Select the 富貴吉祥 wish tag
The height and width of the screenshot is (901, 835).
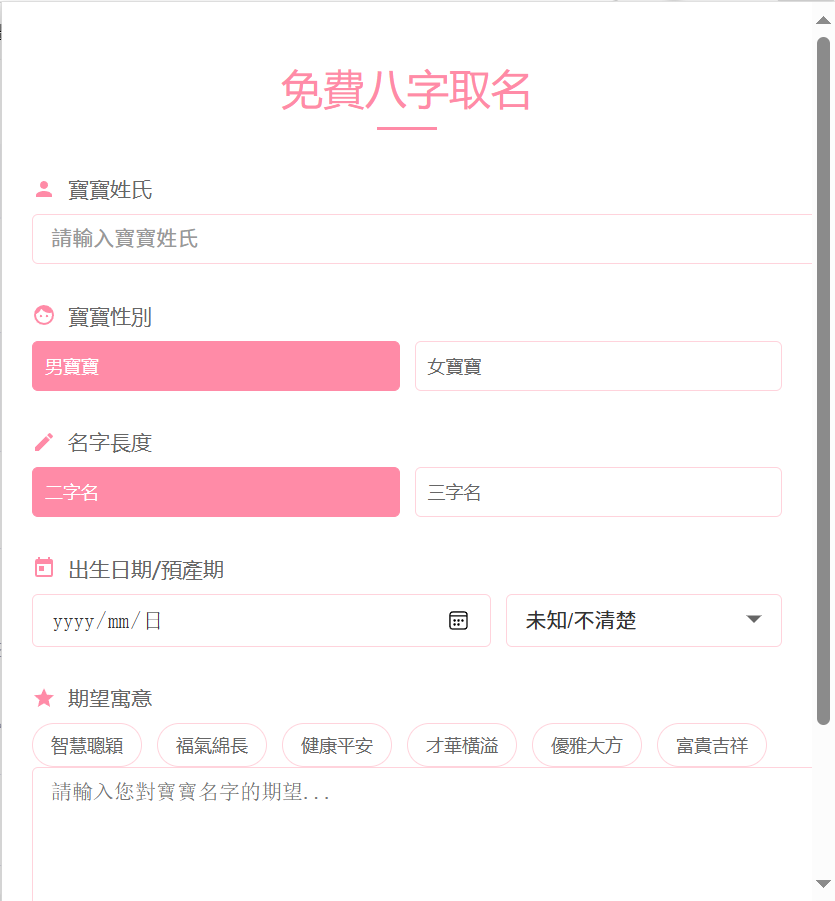pyautogui.click(x=711, y=744)
